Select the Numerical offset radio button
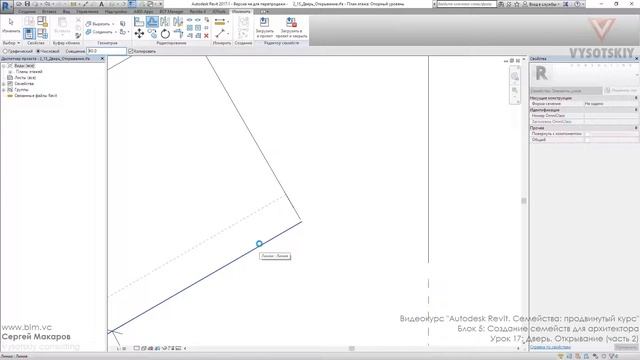This screenshot has width=640, height=360. click(x=38, y=51)
